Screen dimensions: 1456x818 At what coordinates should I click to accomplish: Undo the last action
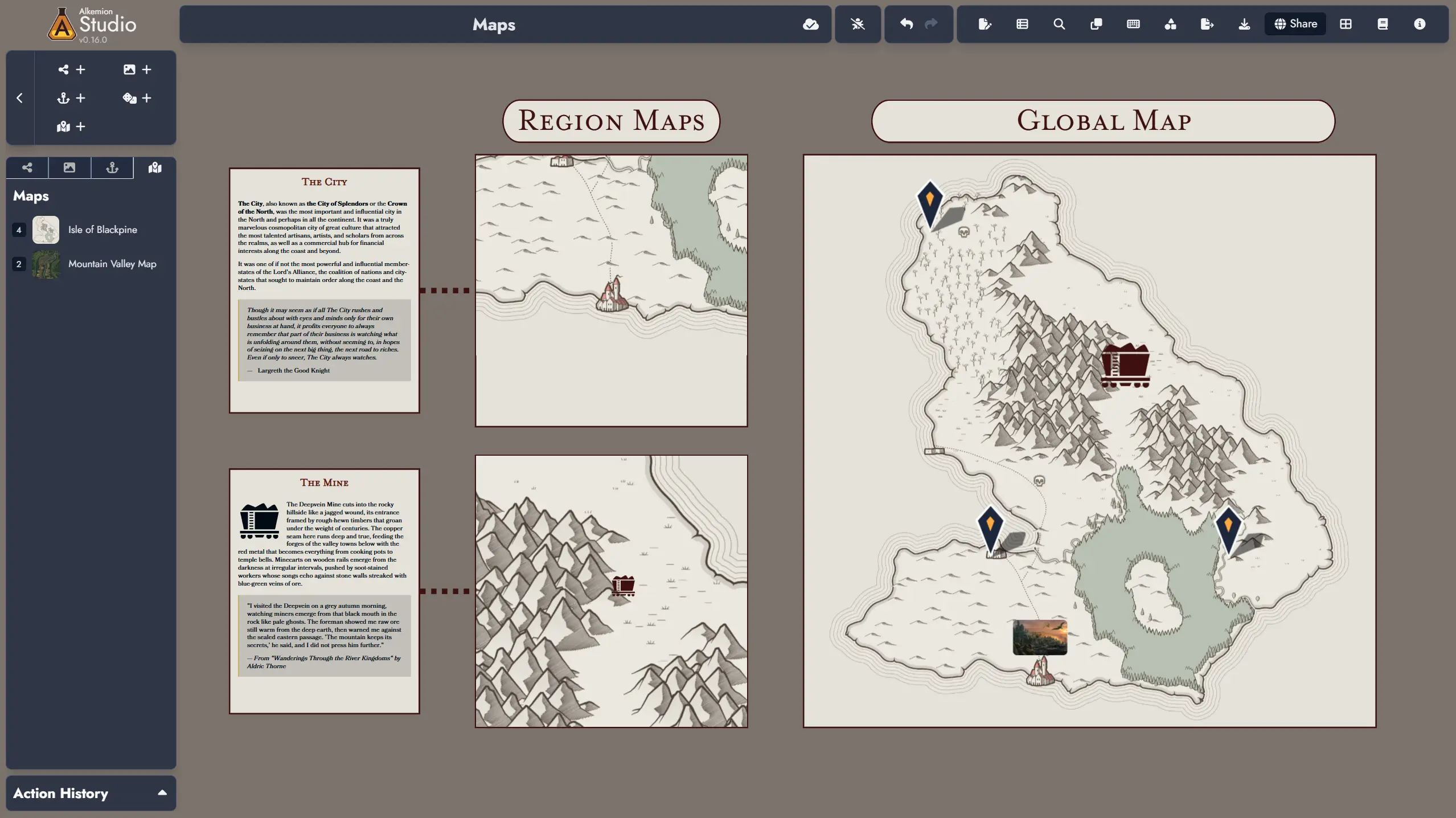click(905, 24)
